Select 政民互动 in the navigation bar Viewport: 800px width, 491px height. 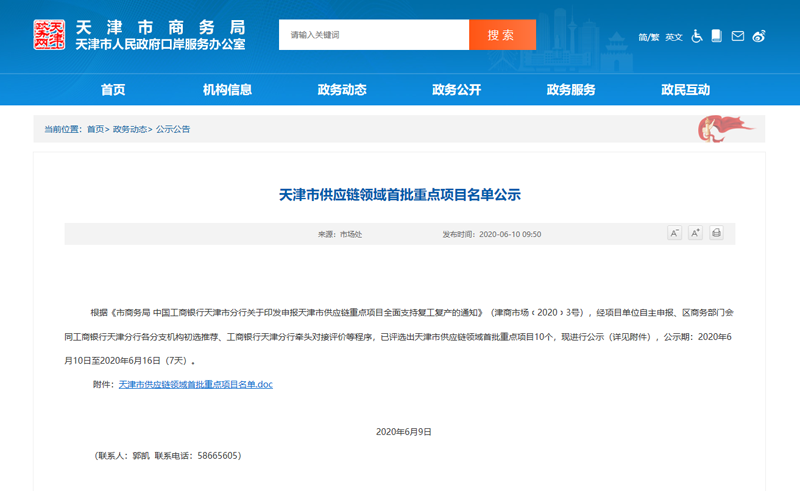click(685, 90)
